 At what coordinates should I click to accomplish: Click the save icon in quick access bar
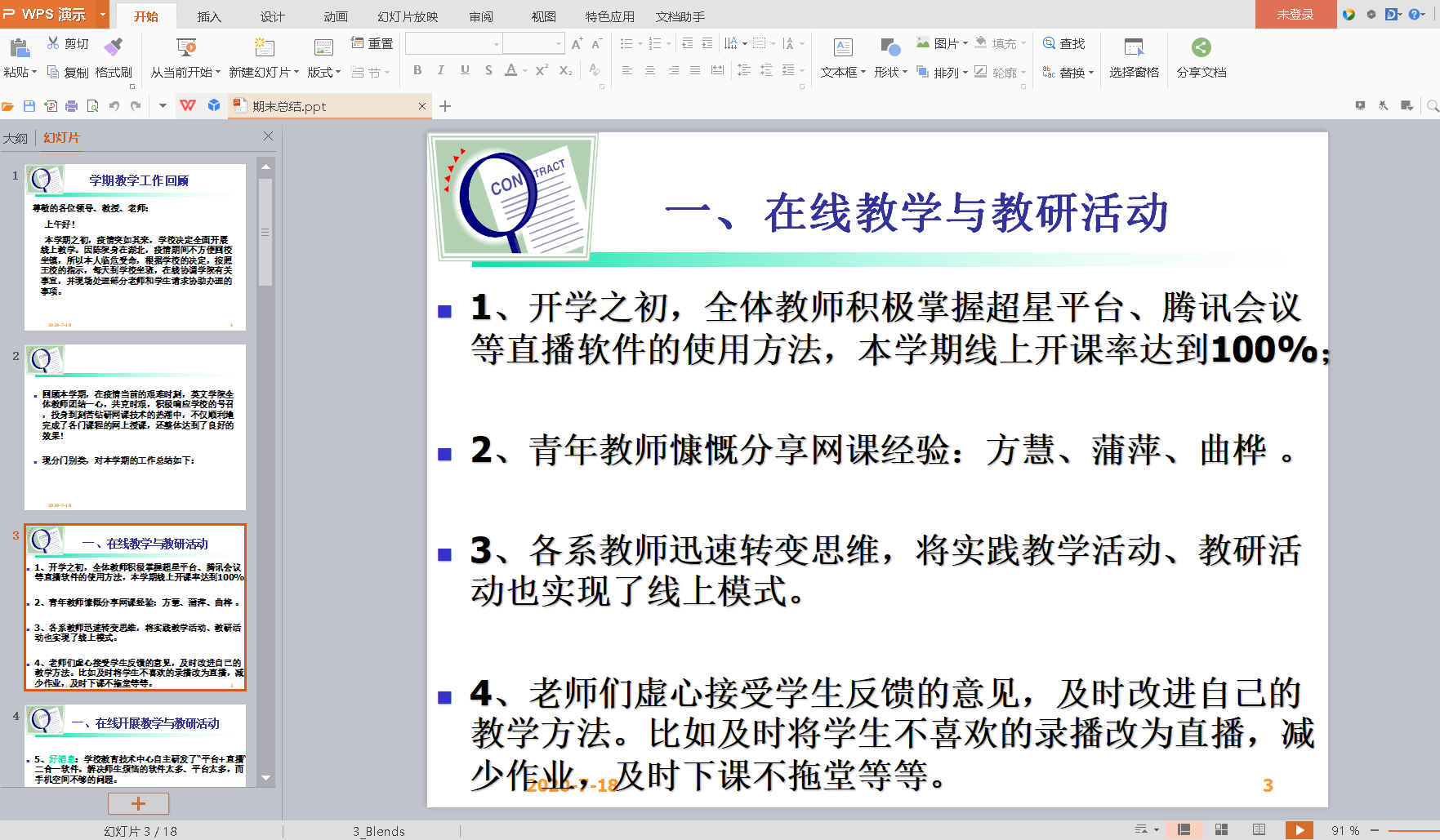29,106
